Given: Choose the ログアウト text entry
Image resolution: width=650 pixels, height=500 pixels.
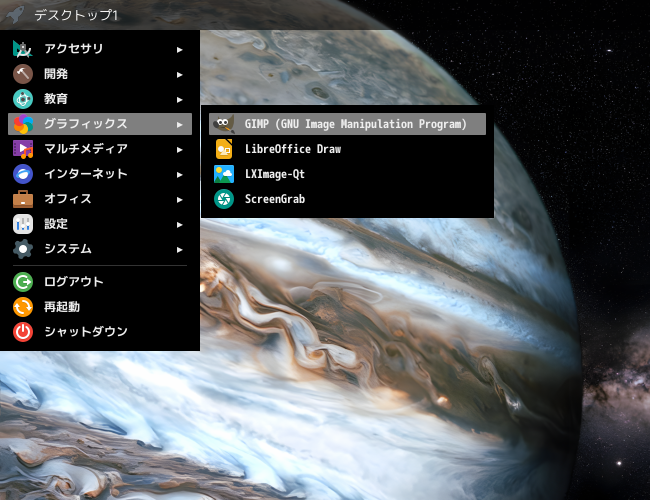Looking at the screenshot, I should pyautogui.click(x=74, y=282).
